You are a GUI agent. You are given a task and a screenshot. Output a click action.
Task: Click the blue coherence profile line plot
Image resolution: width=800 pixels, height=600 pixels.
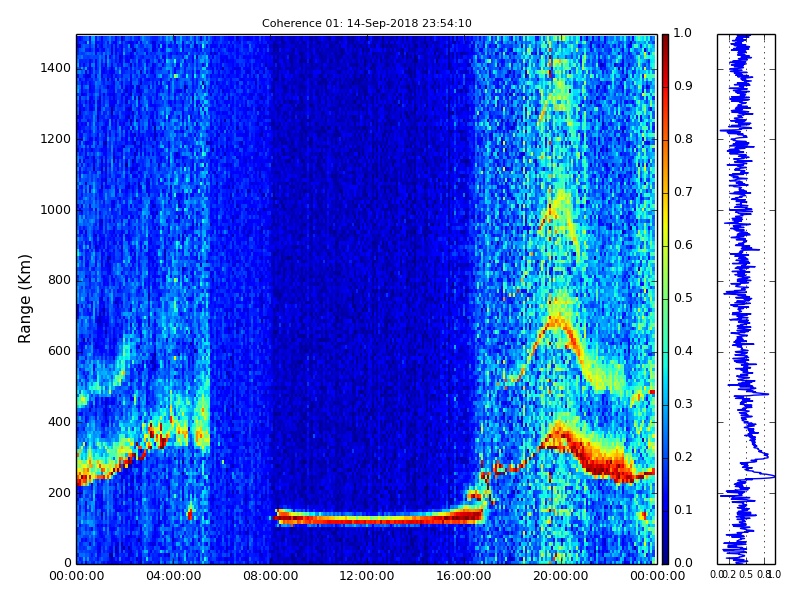click(x=746, y=299)
